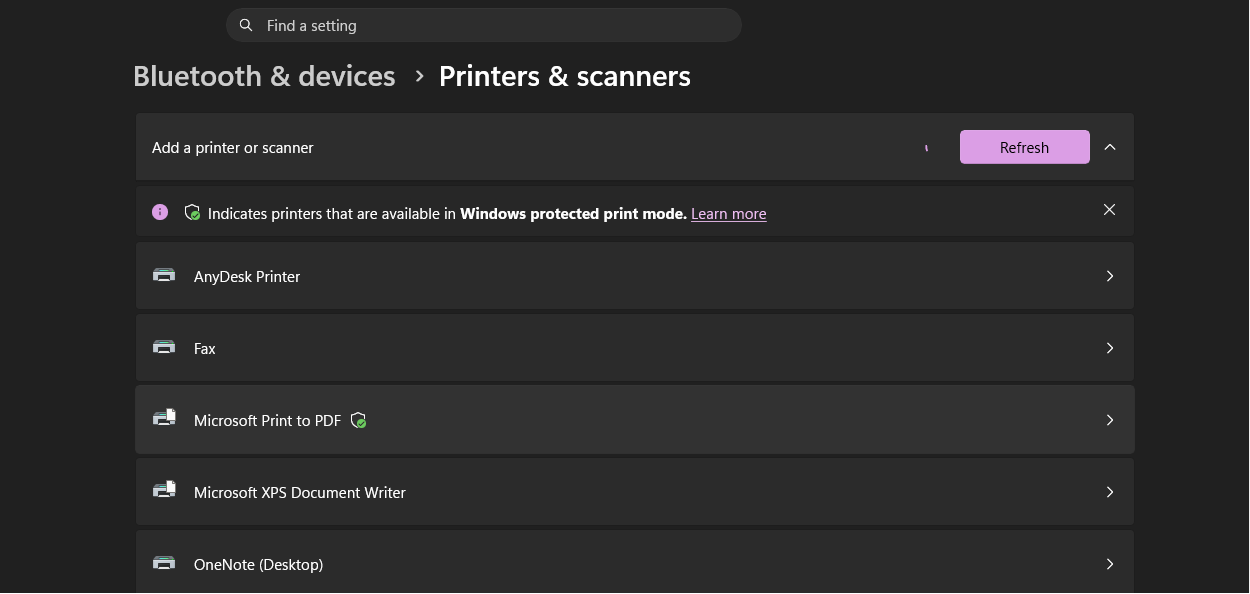1250x594 pixels.
Task: Select the Fax label
Action: 205,349
